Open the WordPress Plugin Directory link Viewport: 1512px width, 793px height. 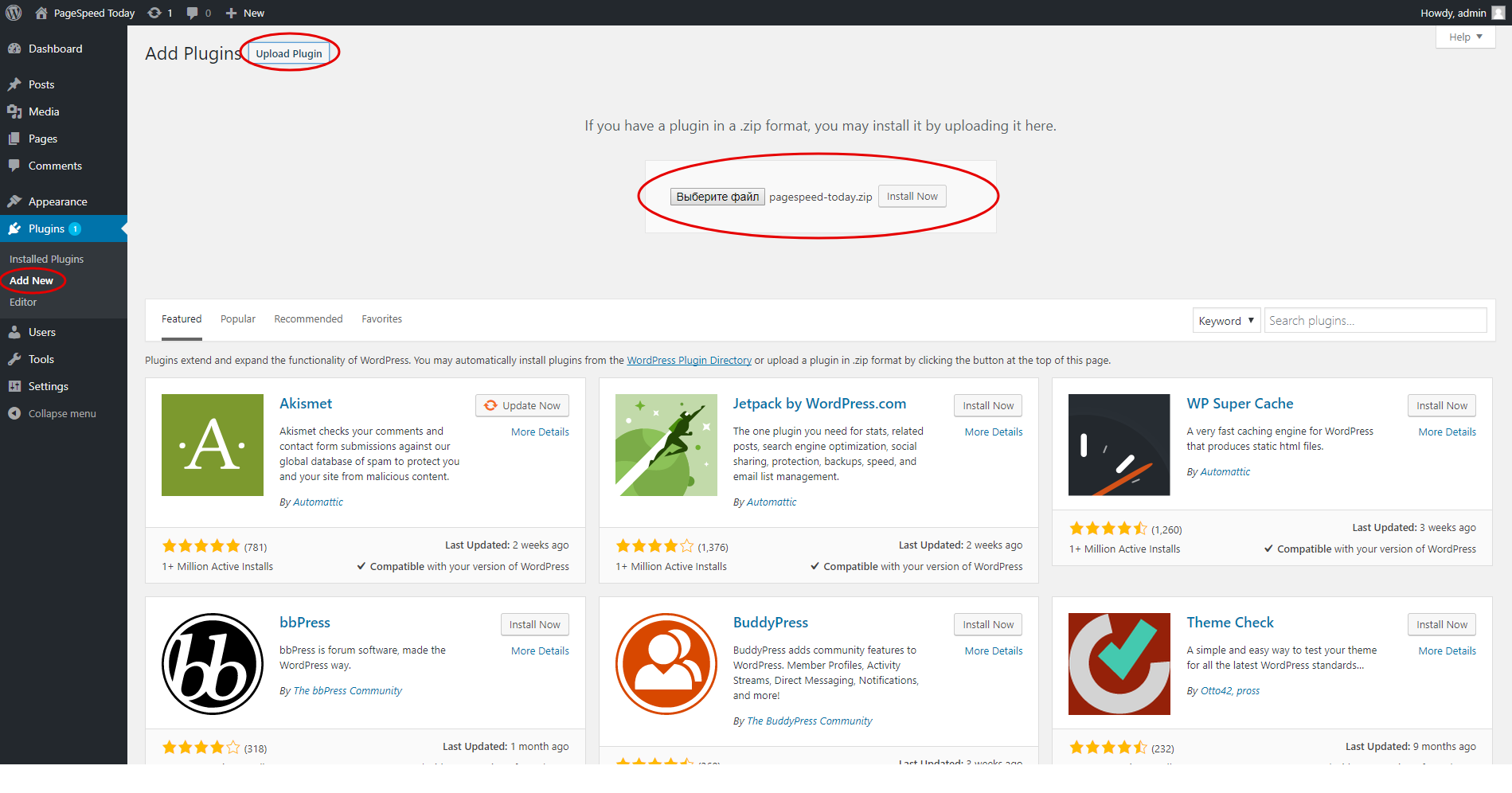pyautogui.click(x=690, y=361)
